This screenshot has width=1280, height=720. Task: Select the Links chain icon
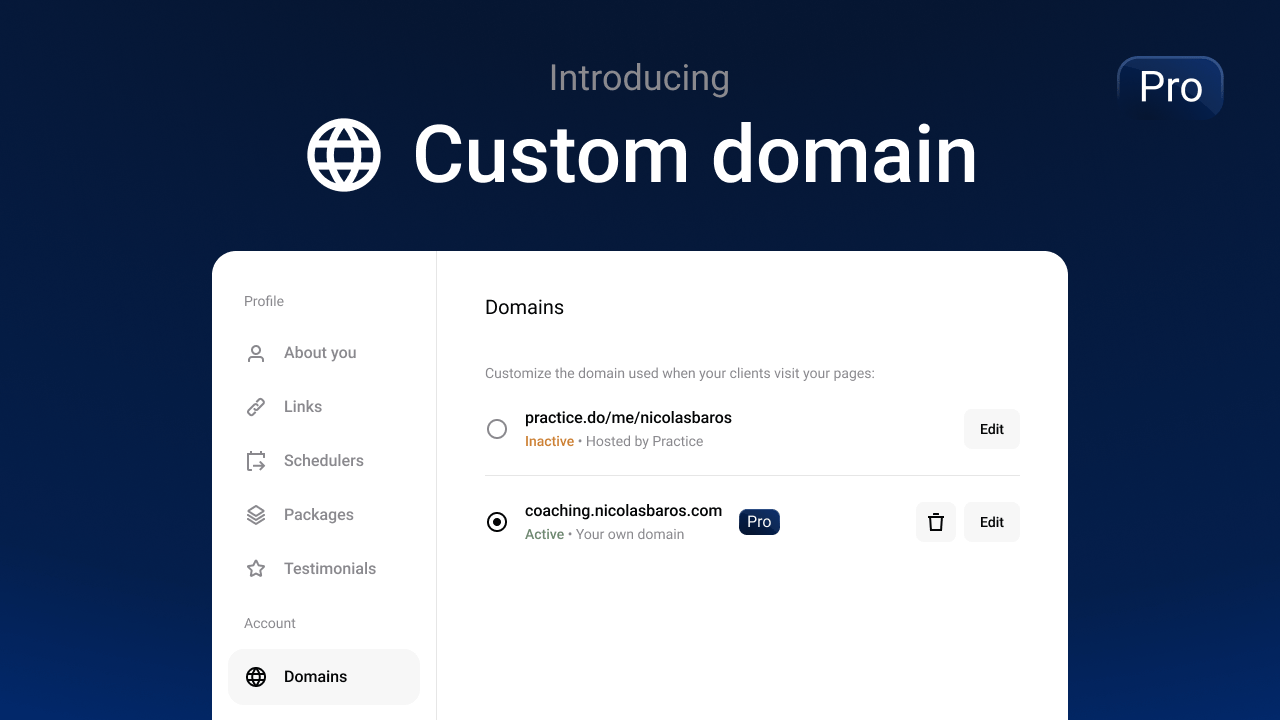255,407
